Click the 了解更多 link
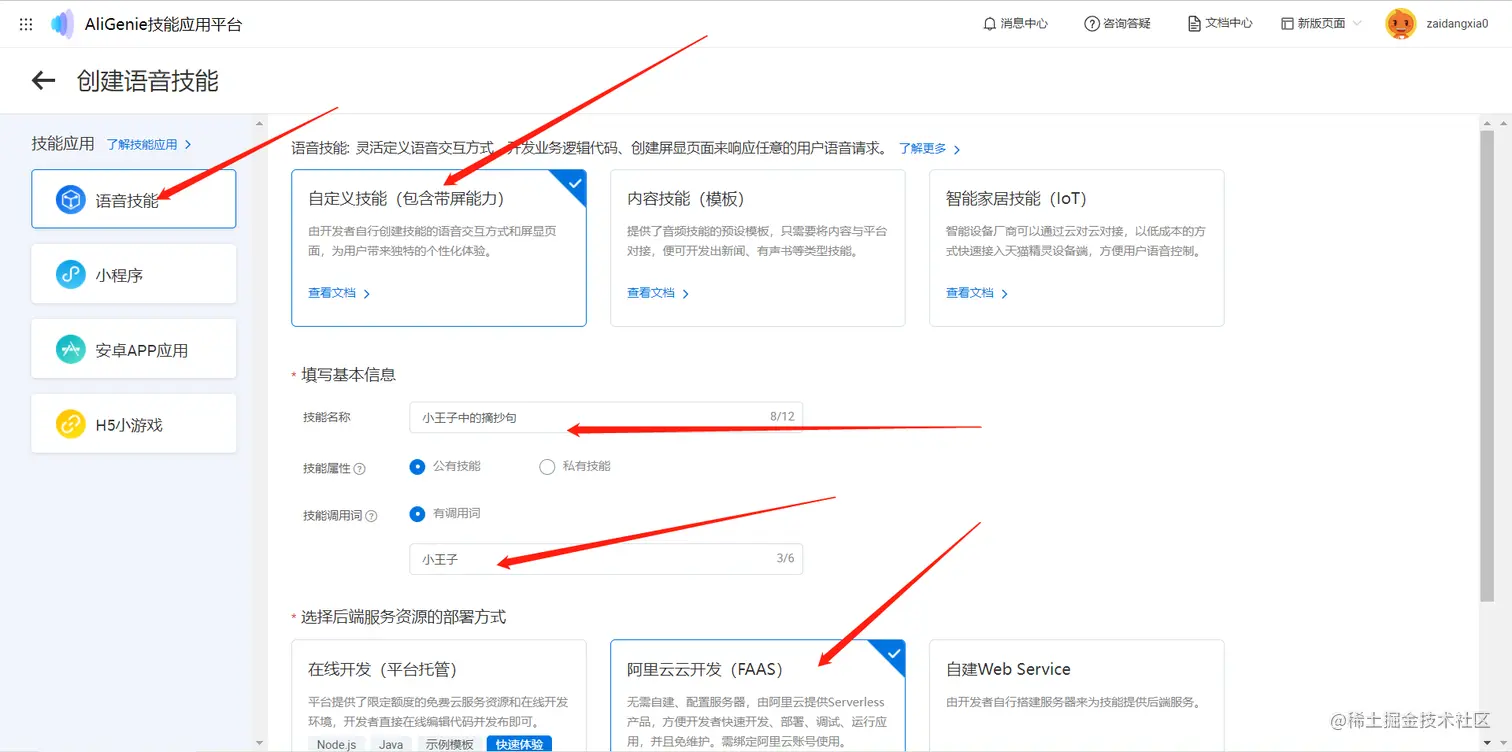Image resolution: width=1512 pixels, height=752 pixels. point(922,149)
